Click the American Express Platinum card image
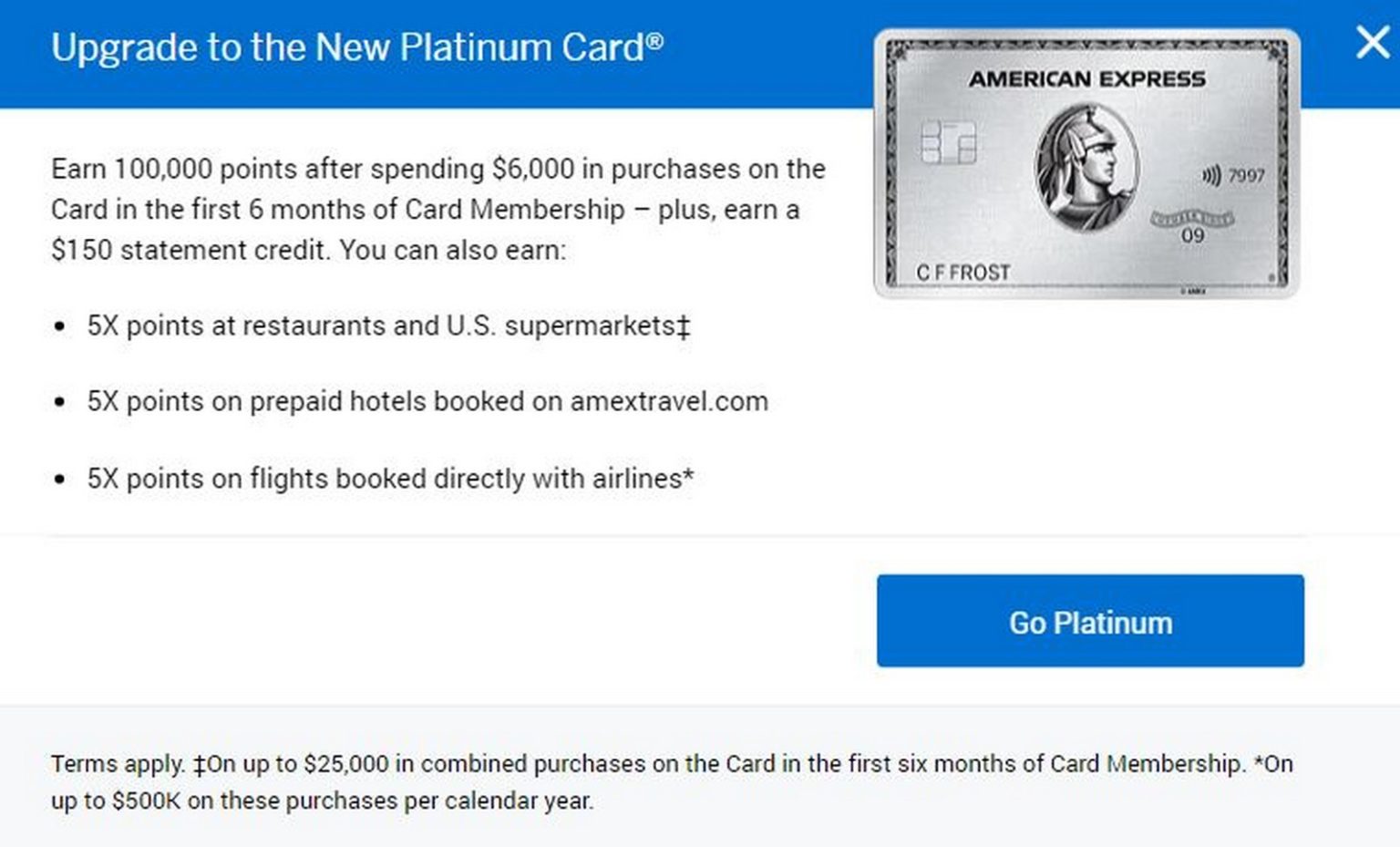Viewport: 1400px width, 847px height. [x=1086, y=162]
